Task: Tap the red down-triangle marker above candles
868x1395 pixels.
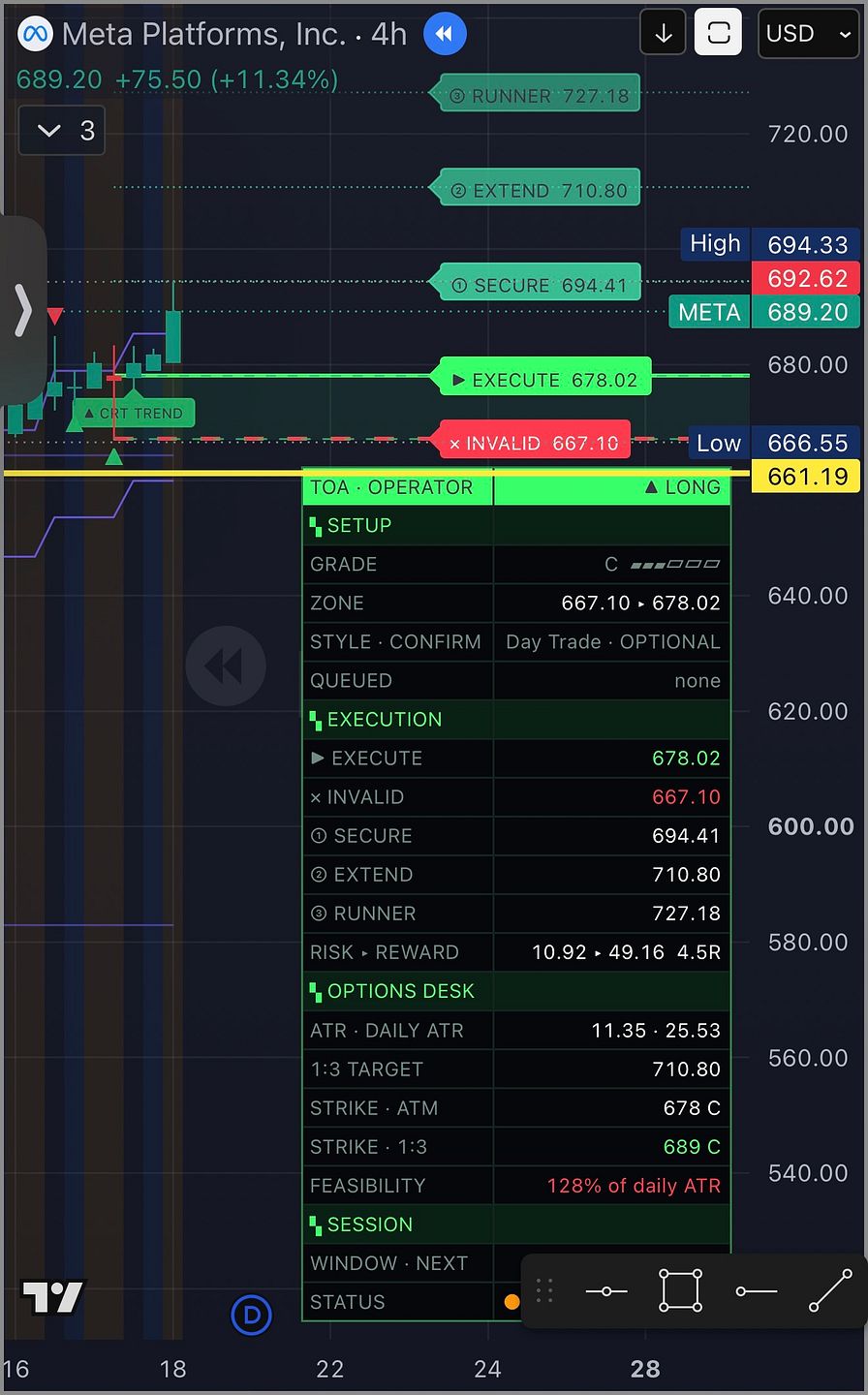Action: 55,316
